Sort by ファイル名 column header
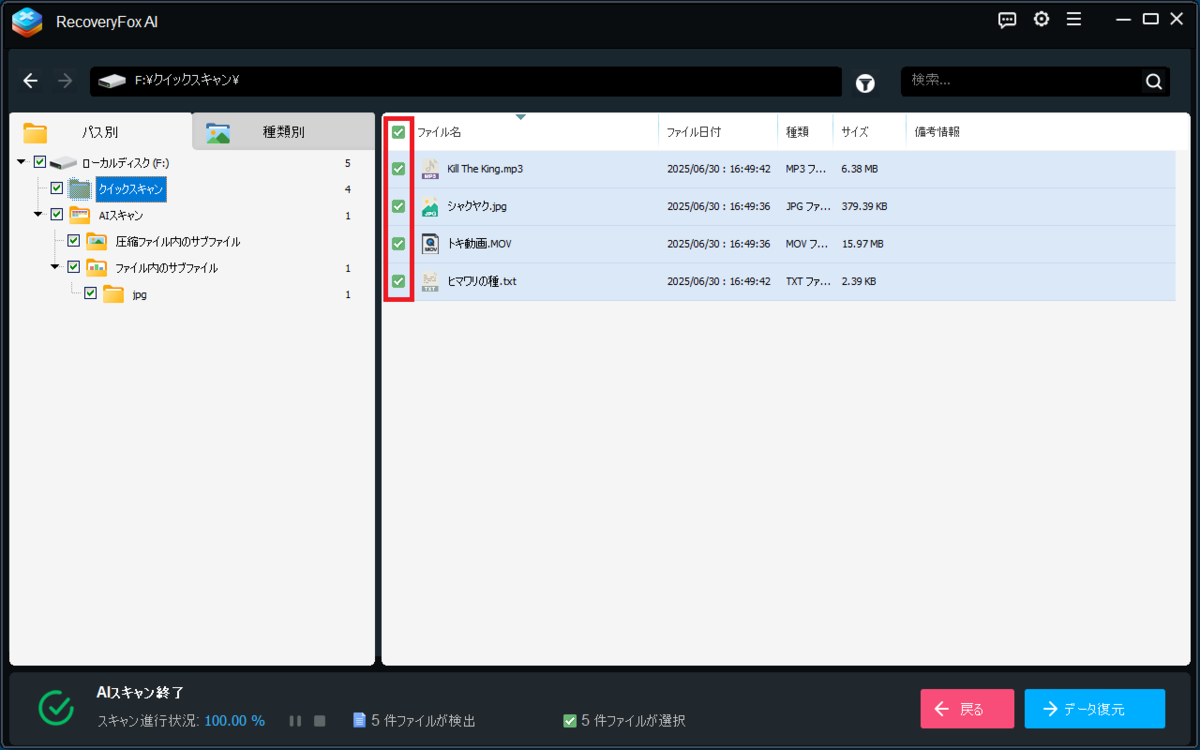Image resolution: width=1200 pixels, height=750 pixels. [x=439, y=132]
